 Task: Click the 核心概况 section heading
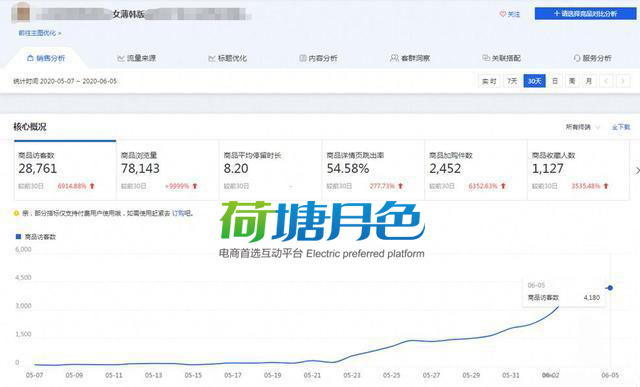(30, 127)
